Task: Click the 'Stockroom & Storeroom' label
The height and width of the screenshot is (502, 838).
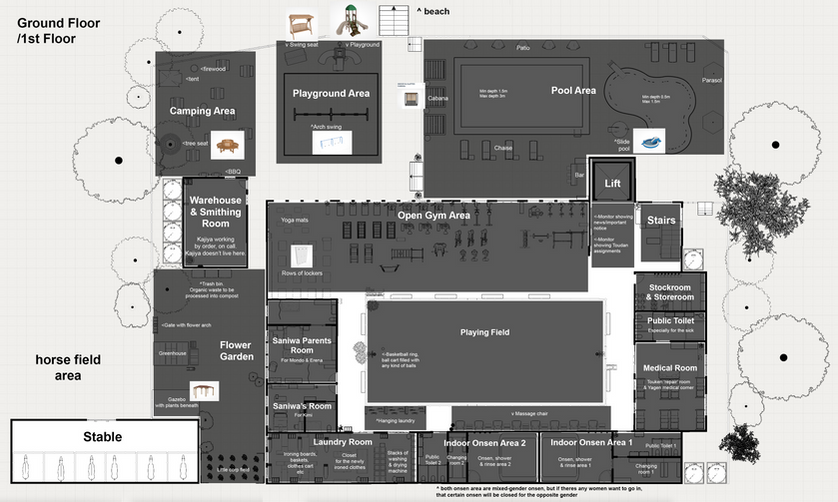Action: coord(670,292)
